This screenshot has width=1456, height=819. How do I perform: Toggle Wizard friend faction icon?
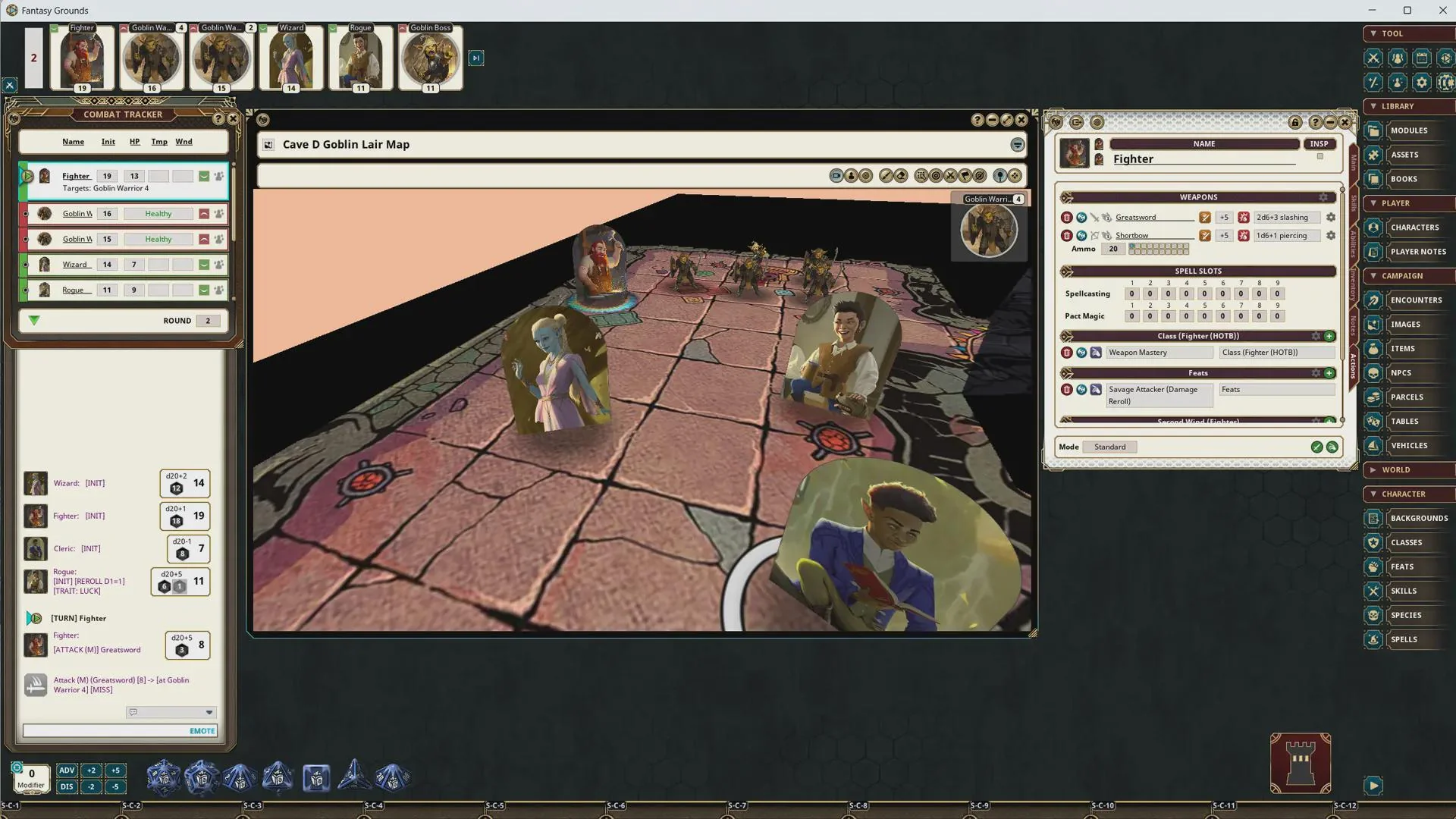click(204, 265)
